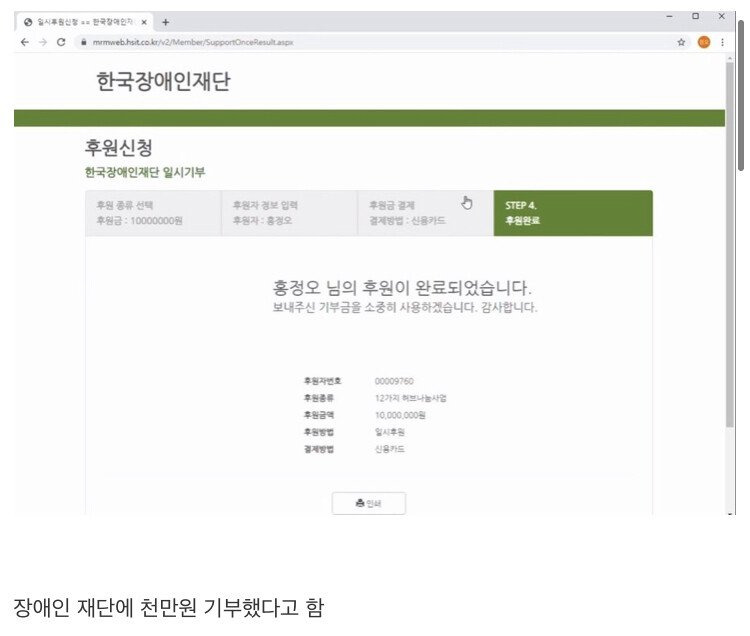The width and height of the screenshot is (750, 636).
Task: Click the 홍정오 님의 후원이 완료되었습니다 message
Action: 402,287
